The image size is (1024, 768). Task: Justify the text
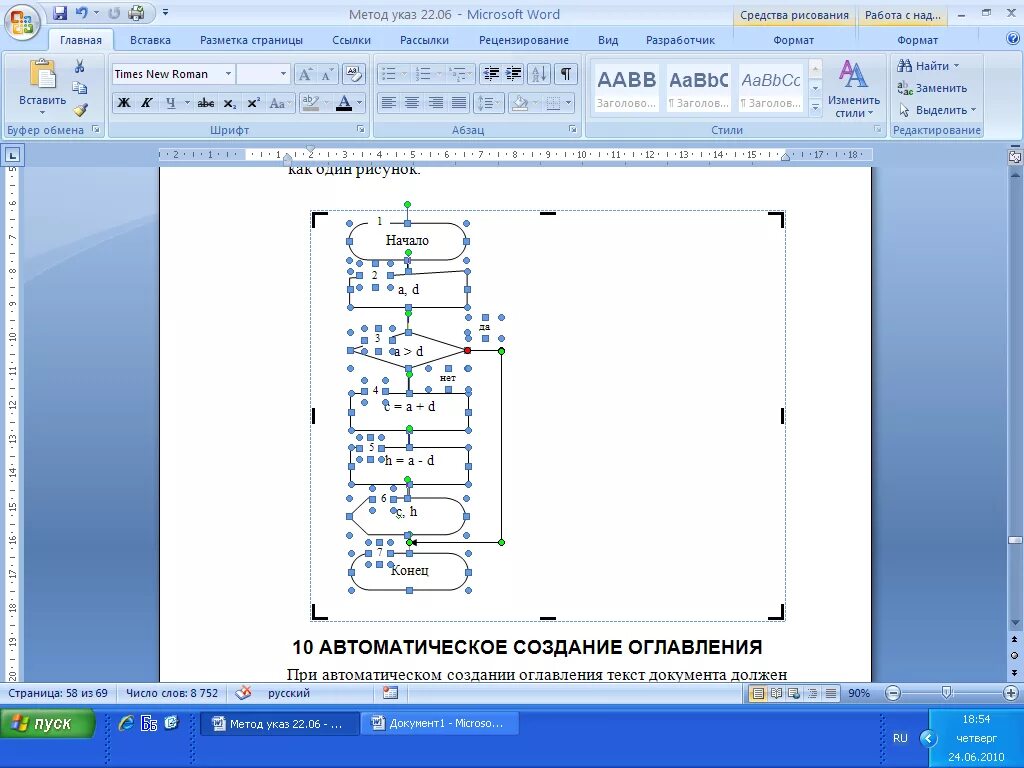click(x=458, y=103)
